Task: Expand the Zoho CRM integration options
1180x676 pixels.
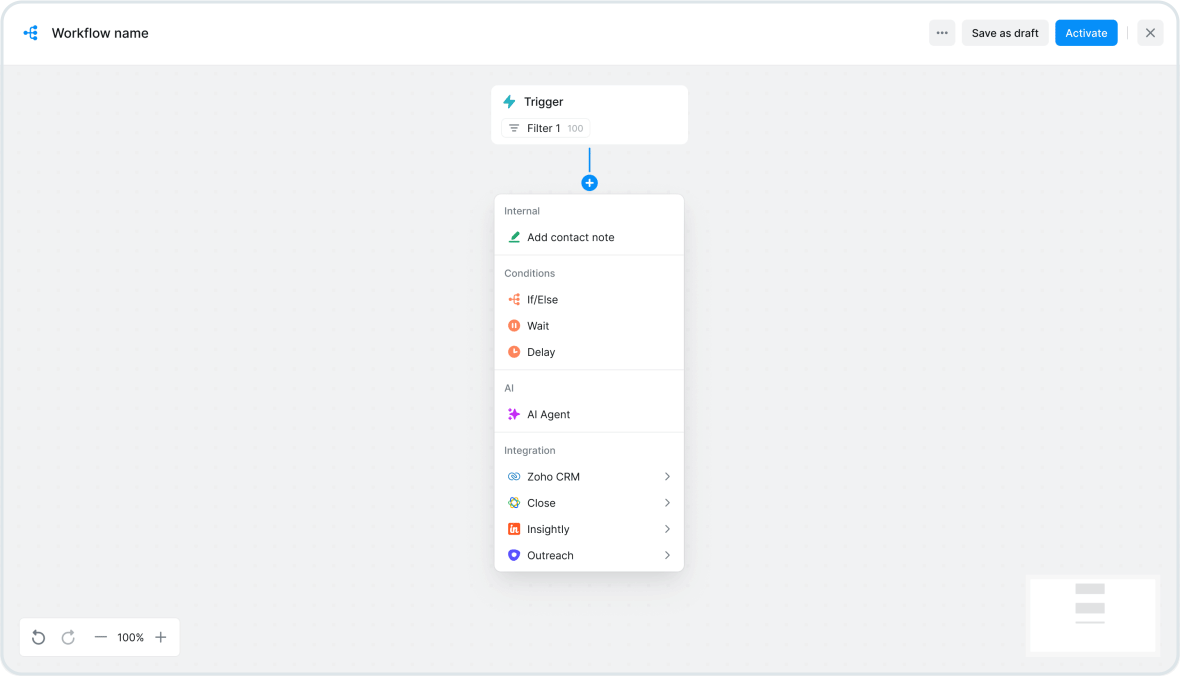Action: (x=667, y=476)
